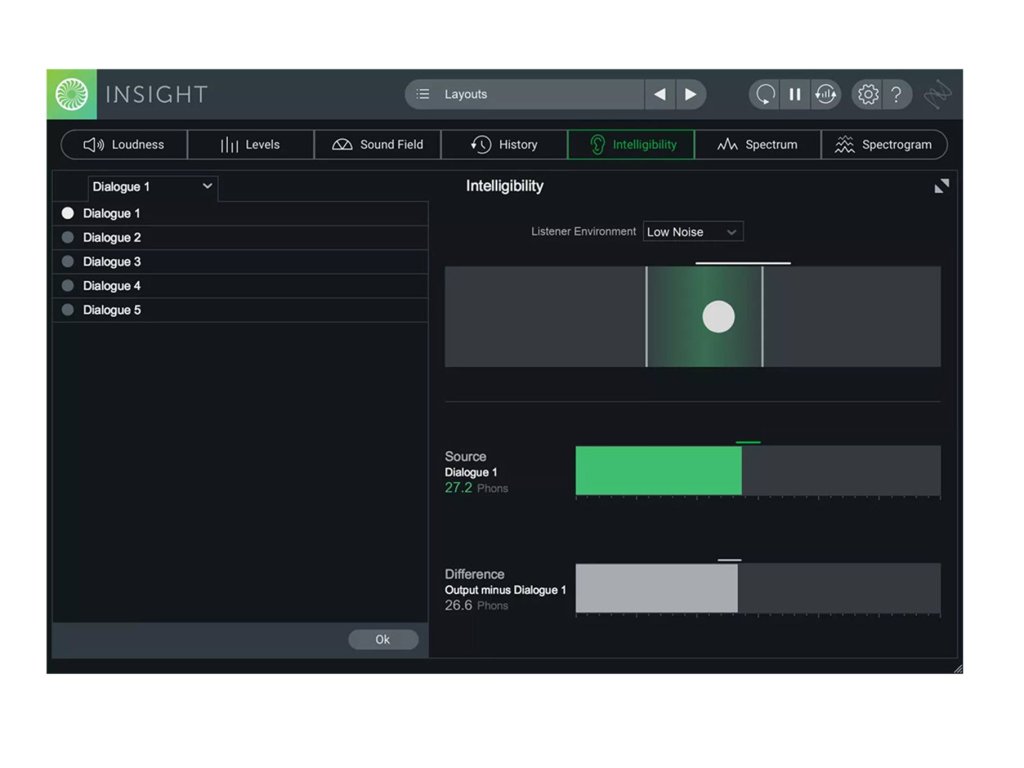Go to next layout with right arrow
Image resolution: width=1024 pixels, height=768 pixels.
tap(690, 94)
